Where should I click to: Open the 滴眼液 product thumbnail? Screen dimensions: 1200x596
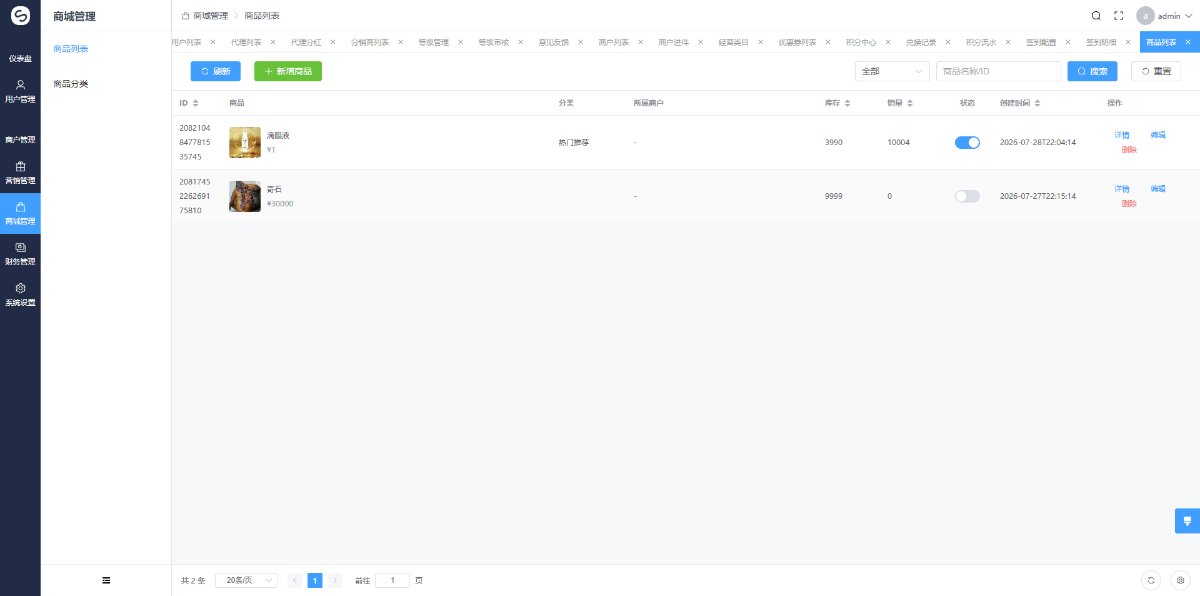[245, 142]
